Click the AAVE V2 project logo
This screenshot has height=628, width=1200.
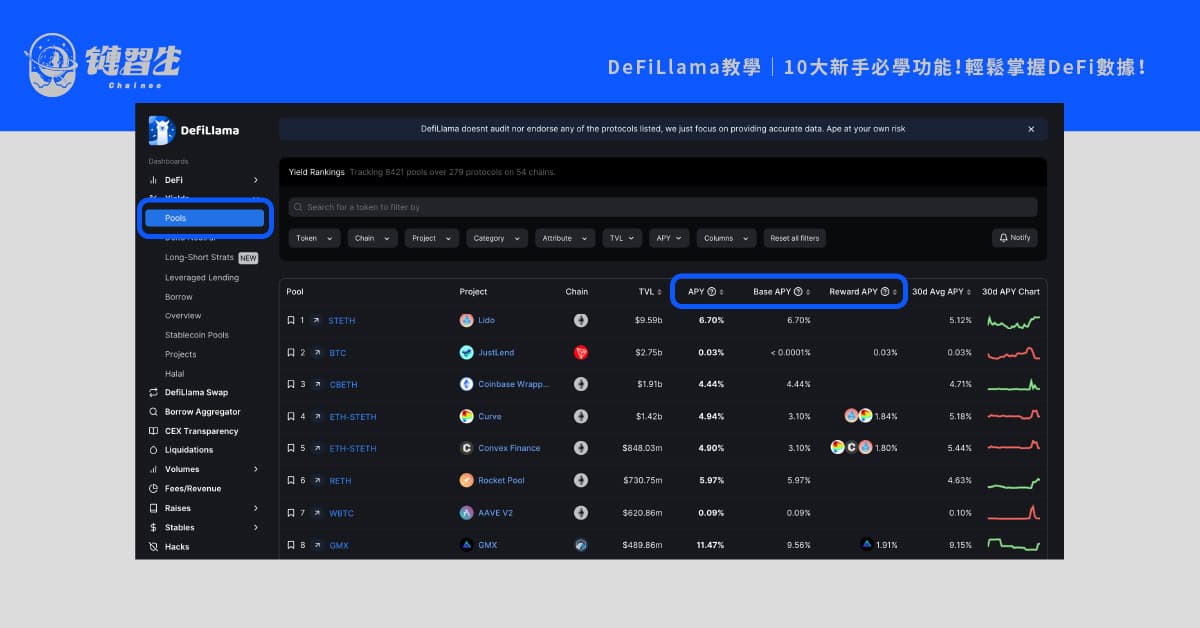pyautogui.click(x=466, y=513)
